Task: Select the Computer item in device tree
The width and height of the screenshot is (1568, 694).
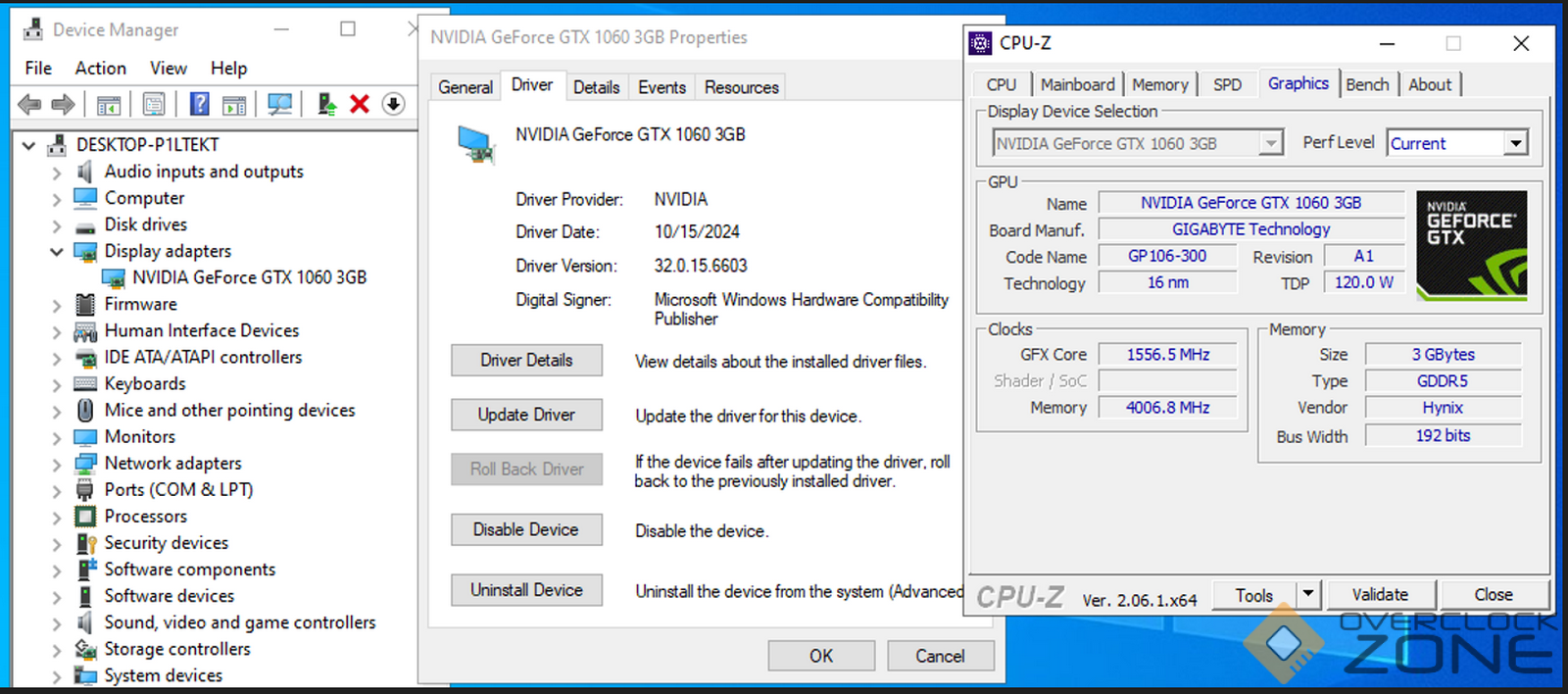Action: pyautogui.click(x=144, y=198)
